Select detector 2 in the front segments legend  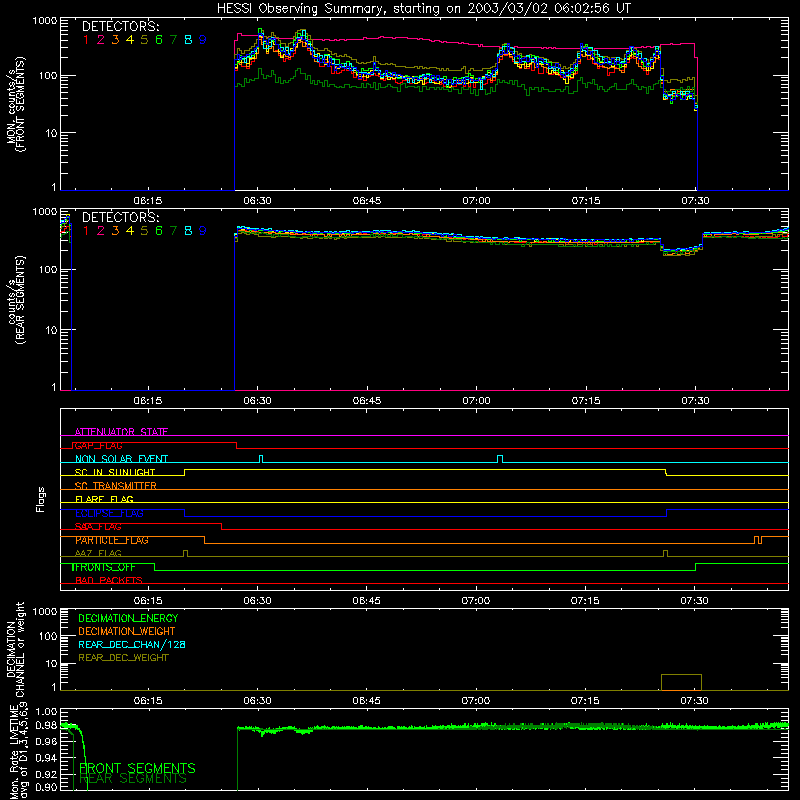click(x=101, y=40)
